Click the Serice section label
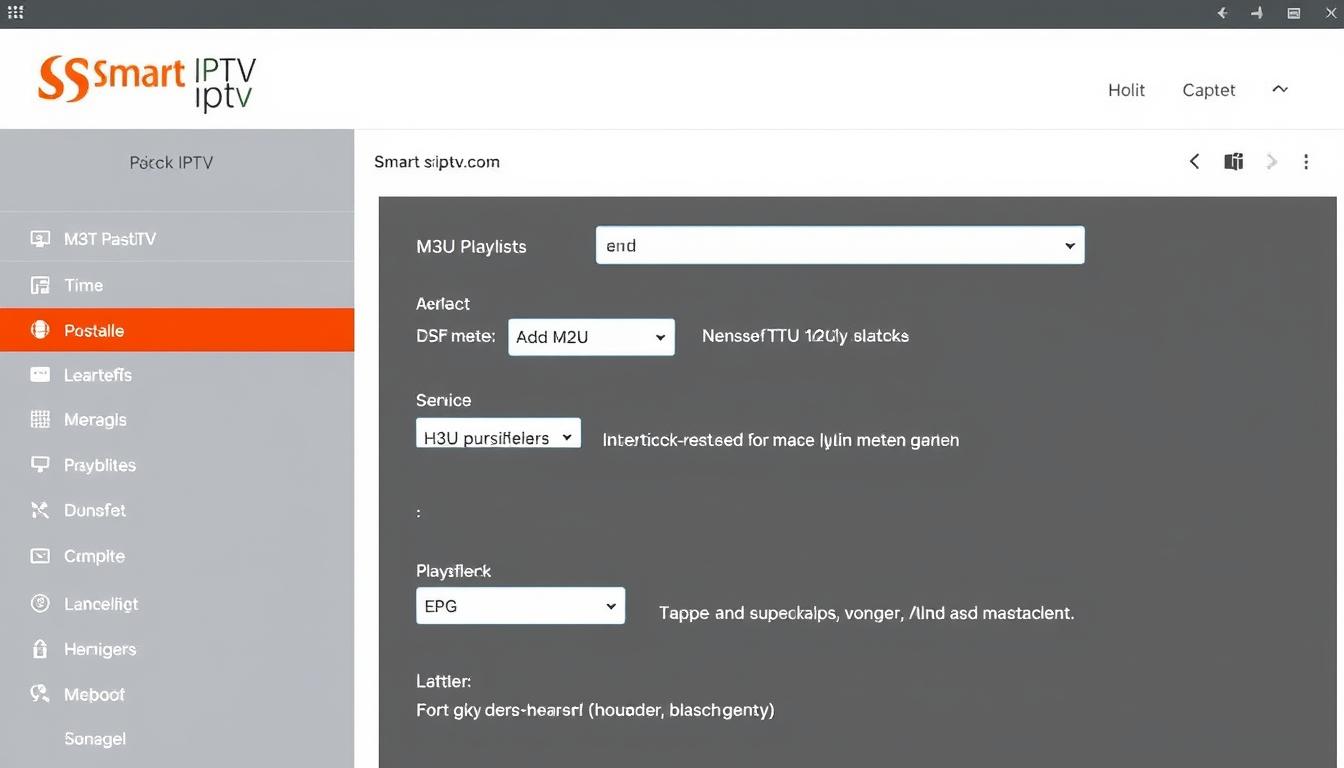This screenshot has width=1344, height=768. point(443,400)
